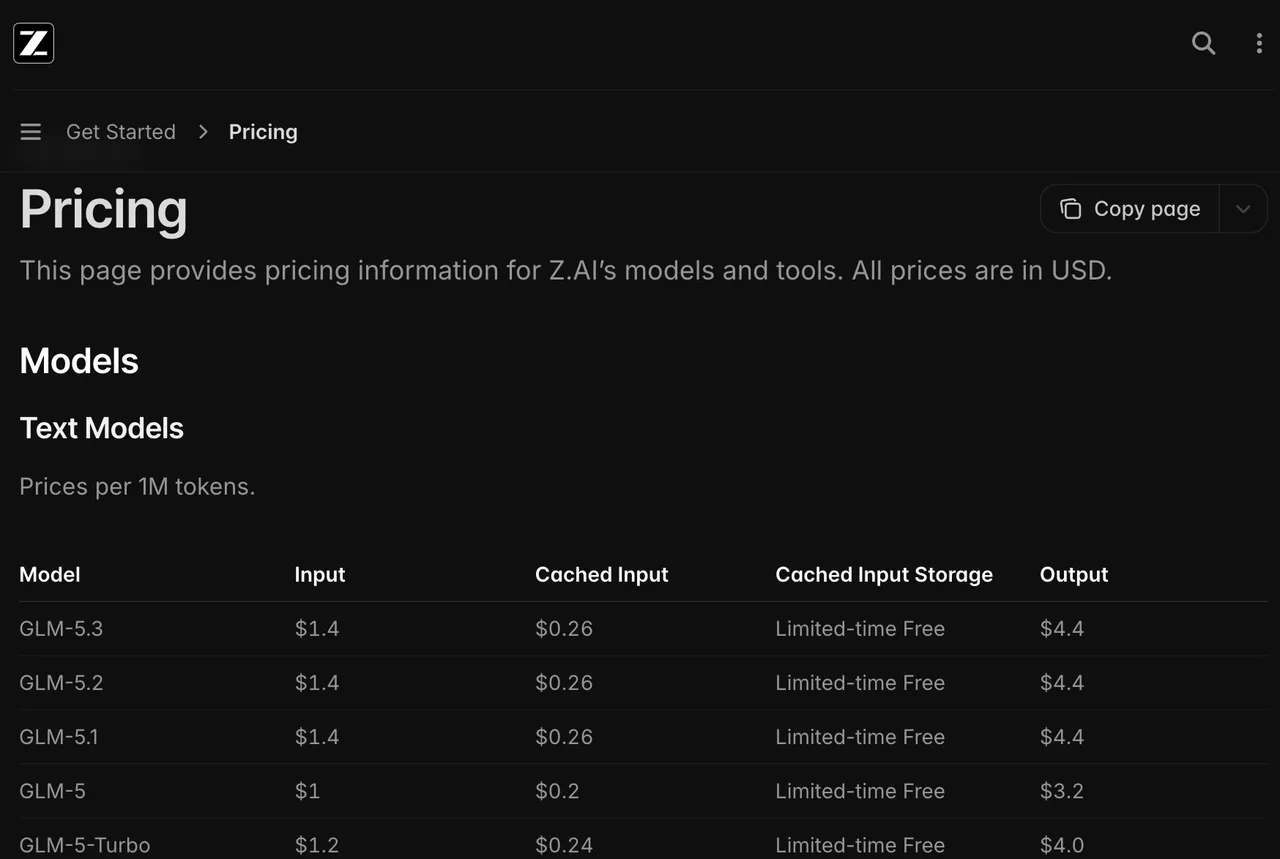Click the Cached Input Storage column header

coord(884,575)
